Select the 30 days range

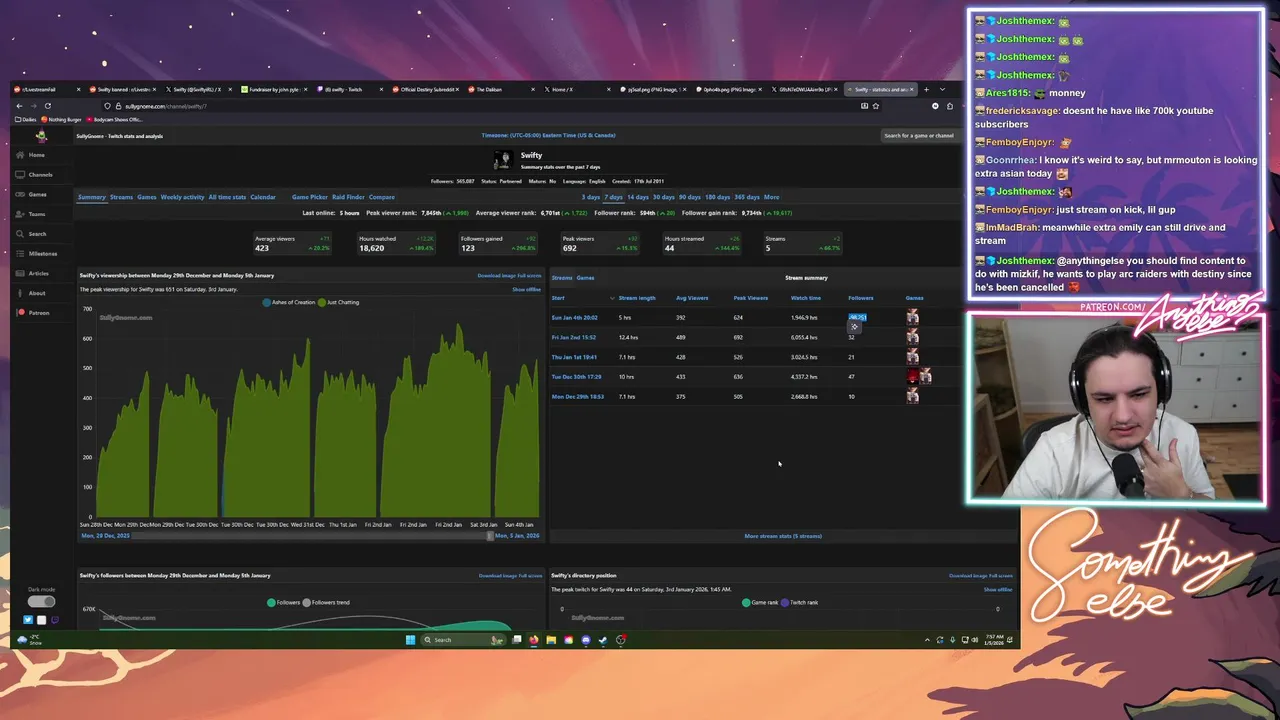(x=663, y=197)
